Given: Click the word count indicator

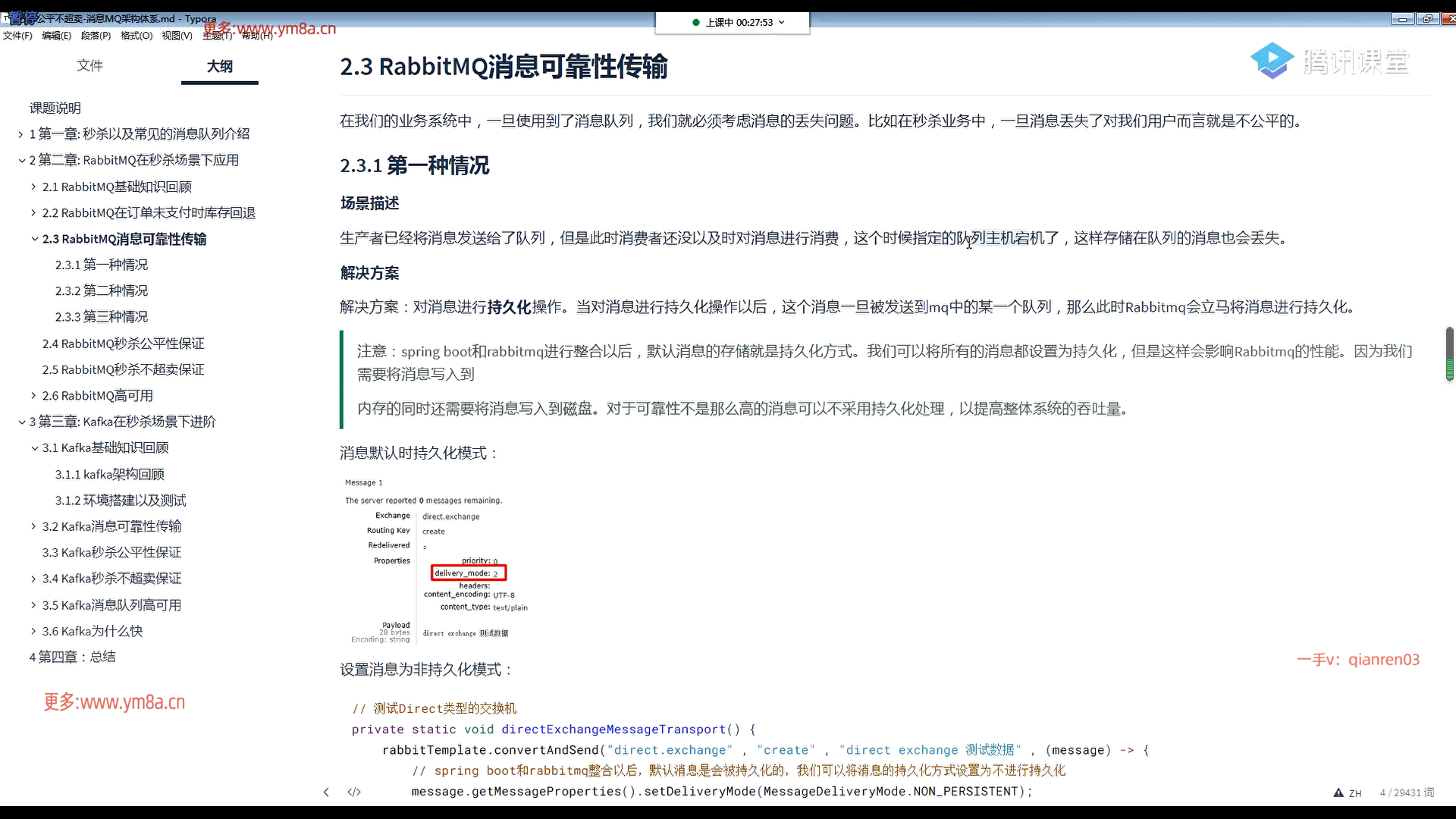Looking at the screenshot, I should tap(1407, 792).
